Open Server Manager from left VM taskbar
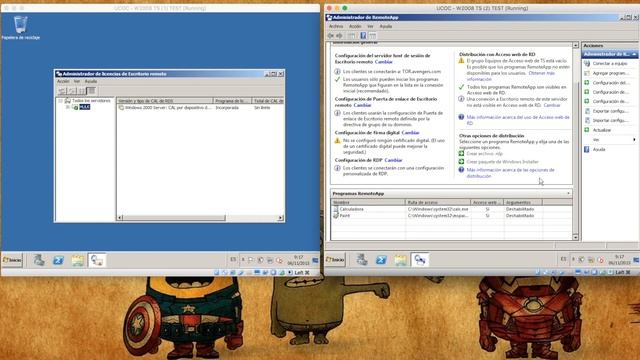The image size is (640, 360). 39,260
